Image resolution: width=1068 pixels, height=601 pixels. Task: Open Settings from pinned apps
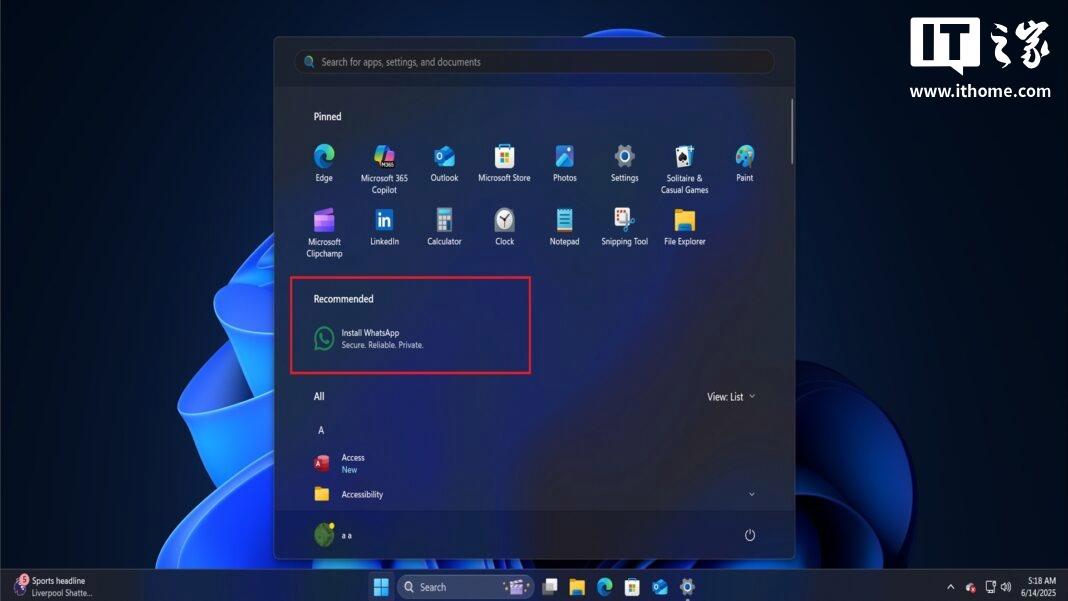[625, 164]
